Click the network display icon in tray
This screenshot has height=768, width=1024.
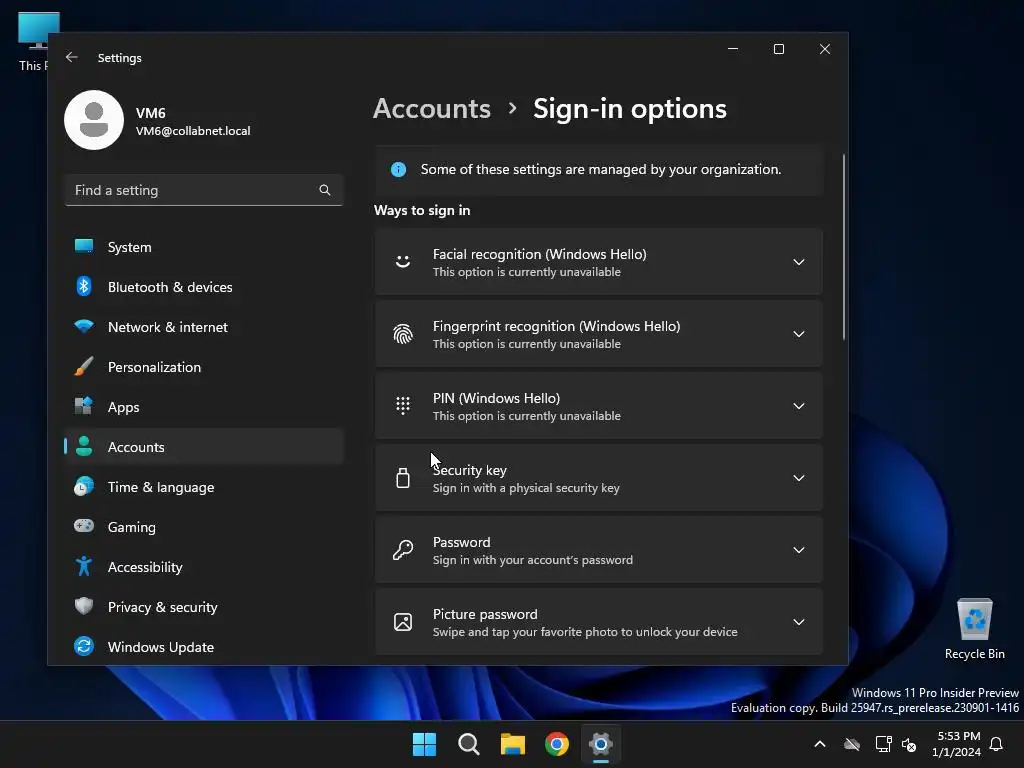tap(884, 744)
